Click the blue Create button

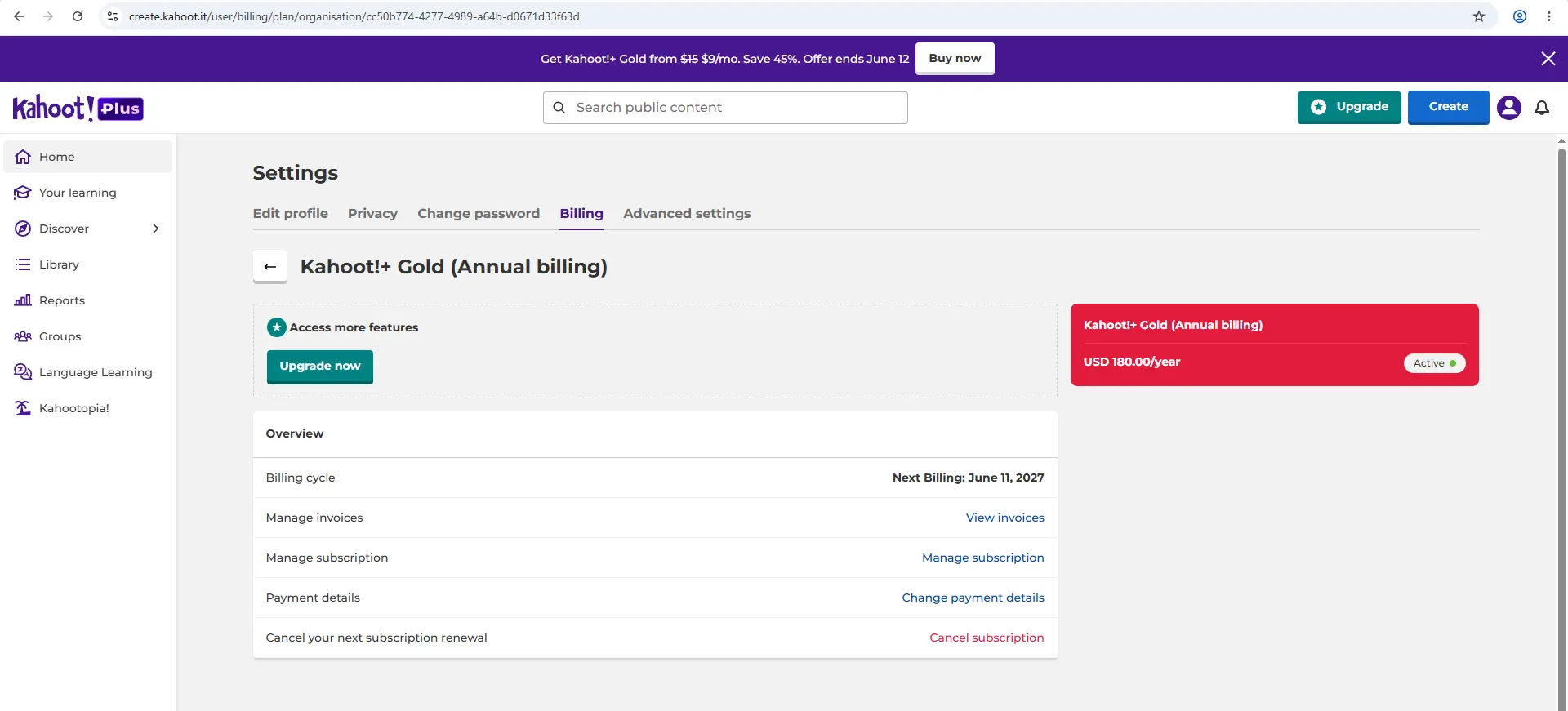click(1448, 107)
